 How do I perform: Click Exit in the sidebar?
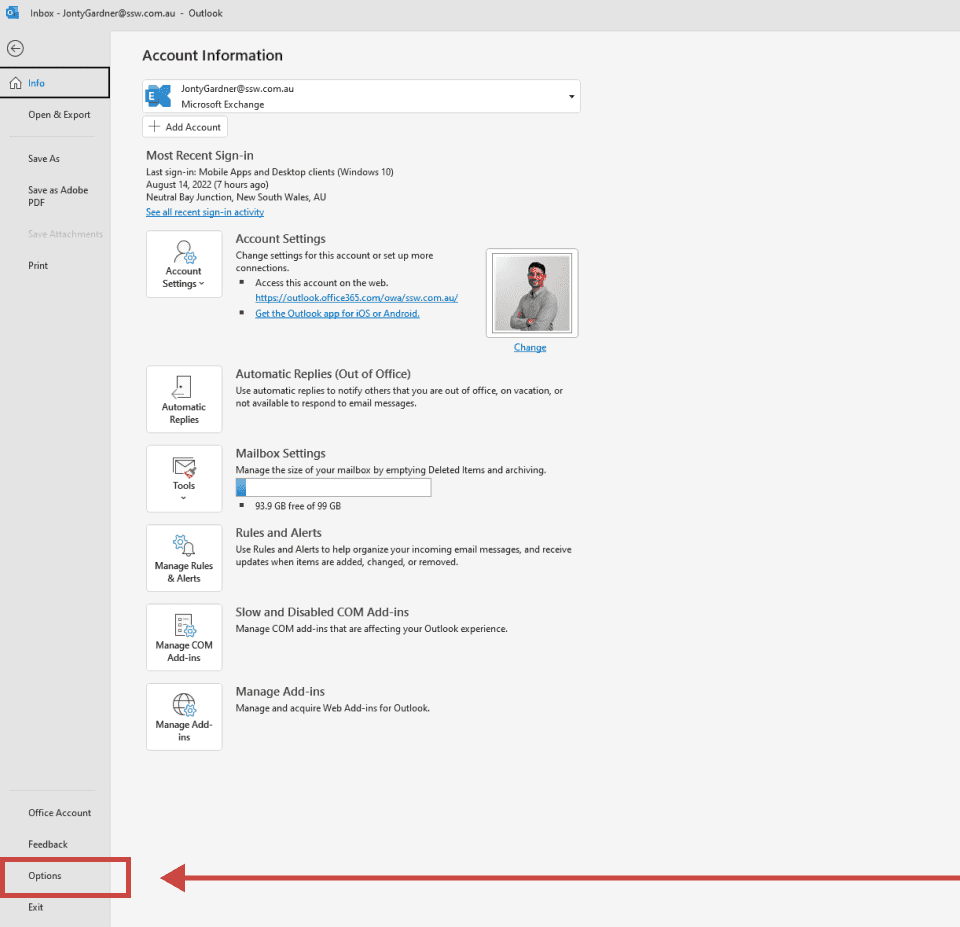coord(36,907)
